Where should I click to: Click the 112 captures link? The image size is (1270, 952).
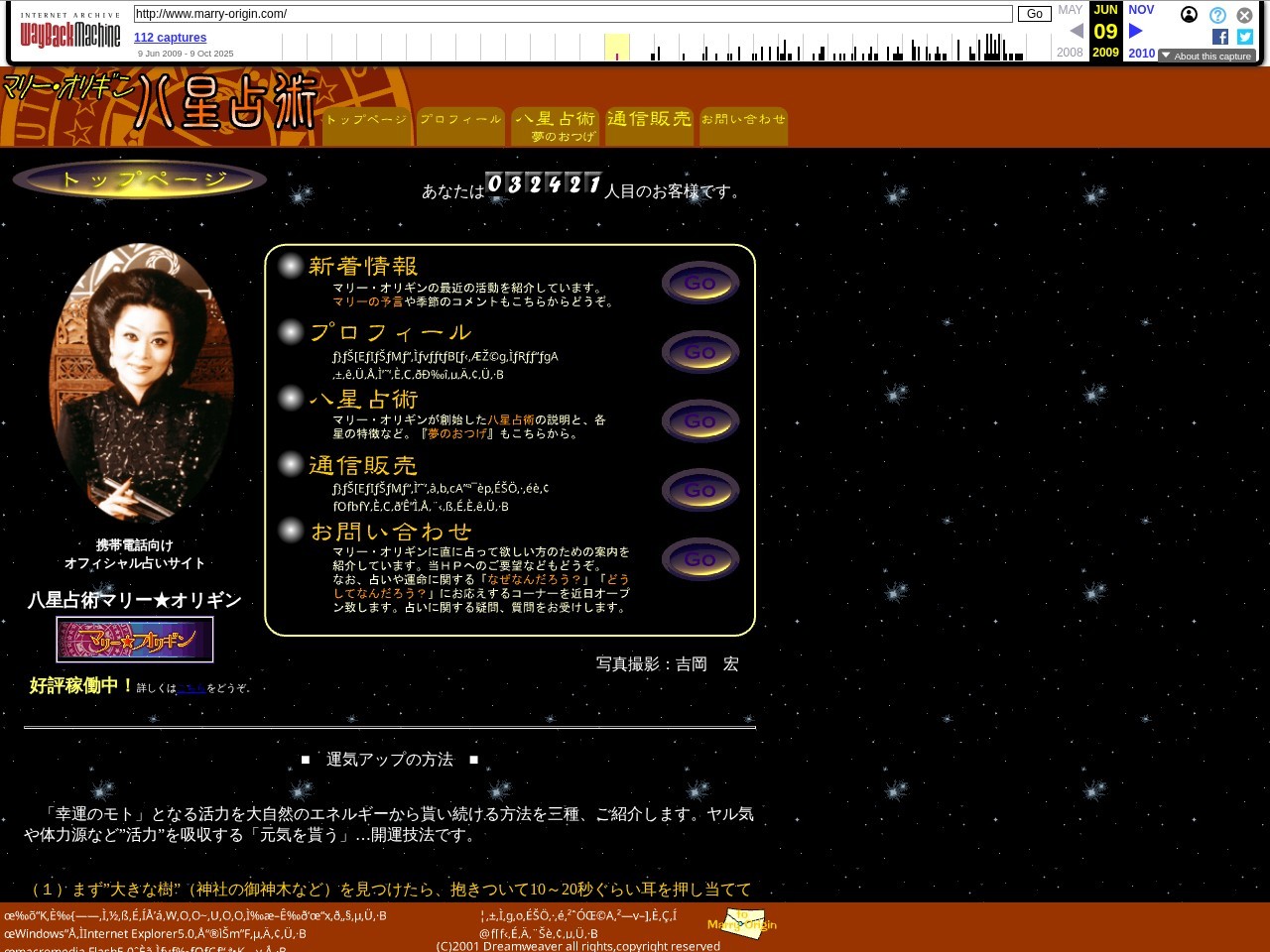[x=170, y=38]
